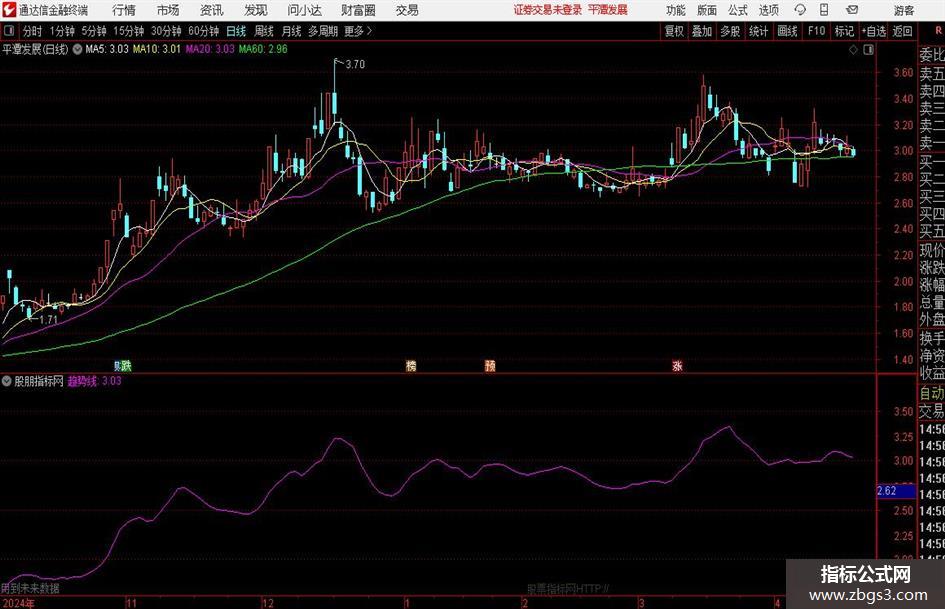The width and height of the screenshot is (945, 609).
Task: Click the 返回 back button
Action: pyautogui.click(x=902, y=31)
